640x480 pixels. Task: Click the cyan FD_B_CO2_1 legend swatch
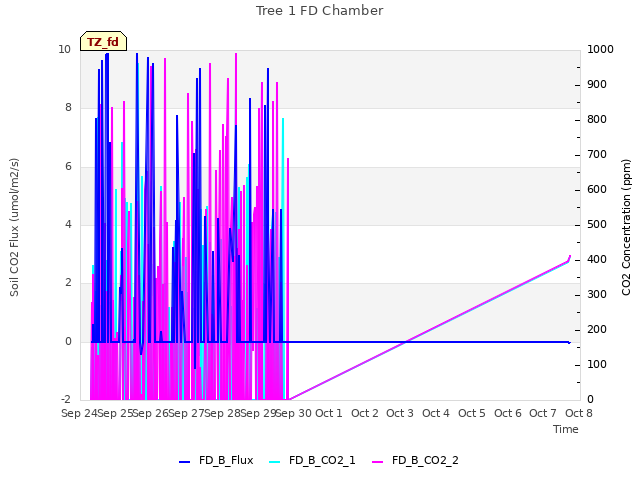(x=275, y=462)
